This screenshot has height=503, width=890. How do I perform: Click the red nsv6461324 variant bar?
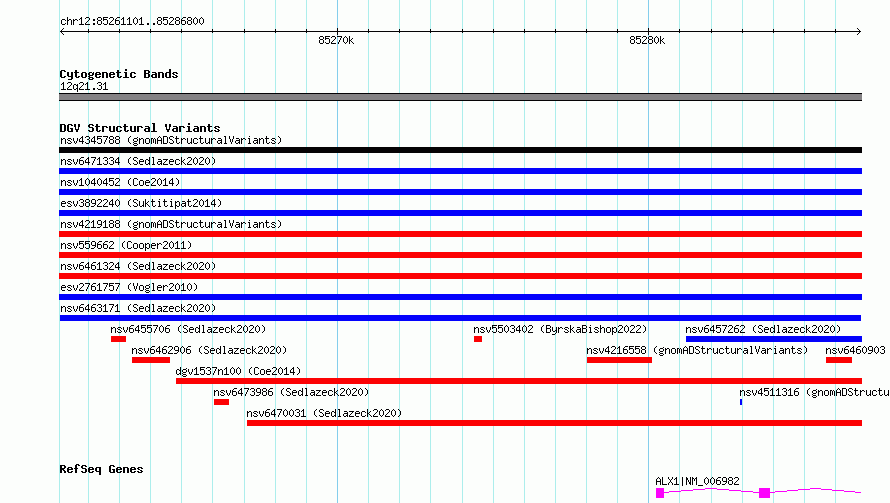click(x=460, y=276)
